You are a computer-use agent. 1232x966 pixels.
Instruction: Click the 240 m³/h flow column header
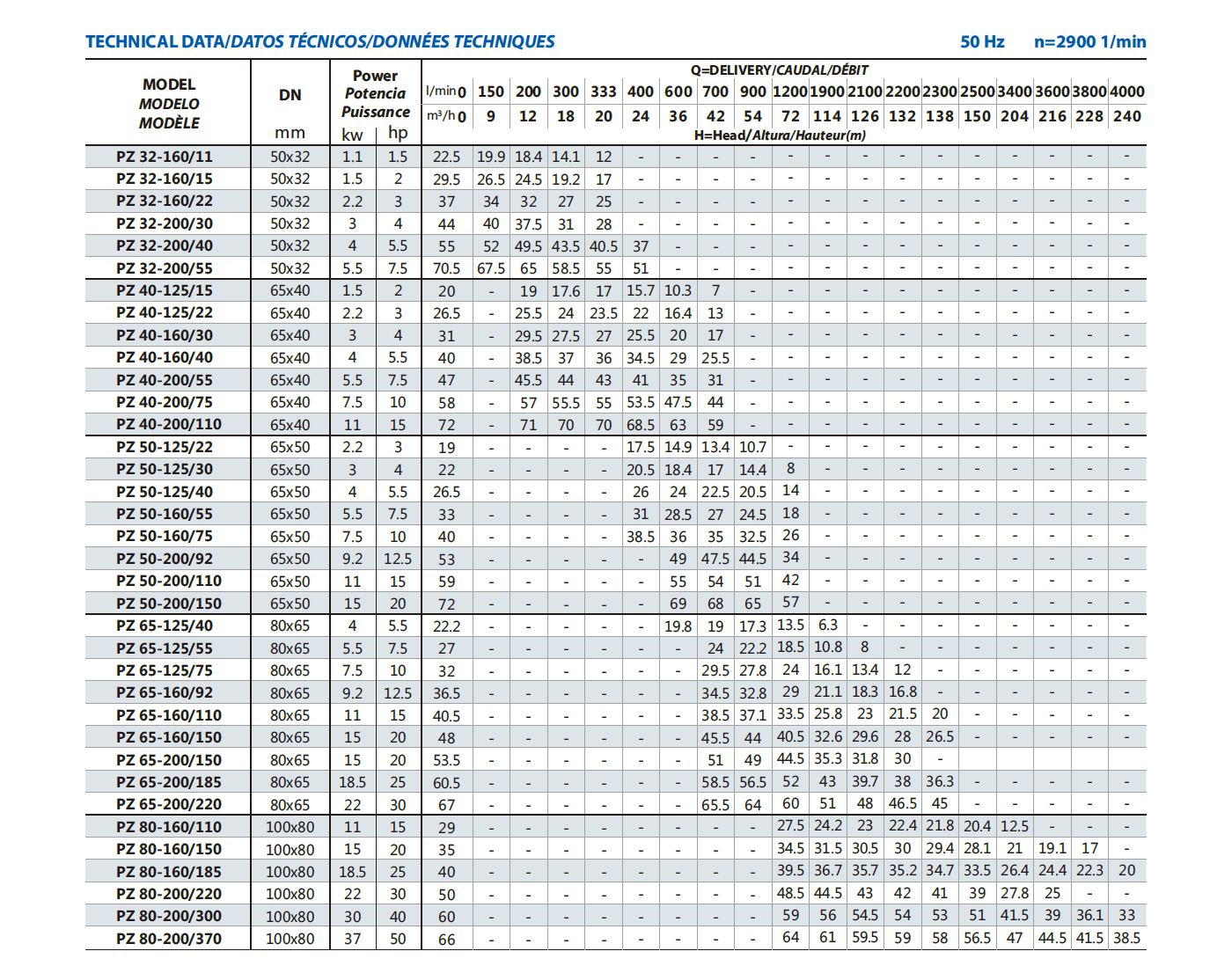pyautogui.click(x=1127, y=116)
